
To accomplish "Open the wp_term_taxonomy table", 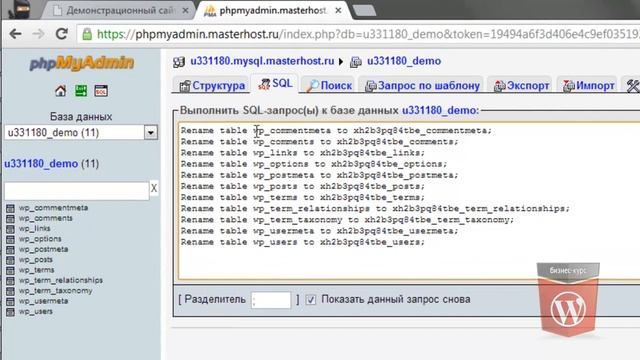I will 56,291.
